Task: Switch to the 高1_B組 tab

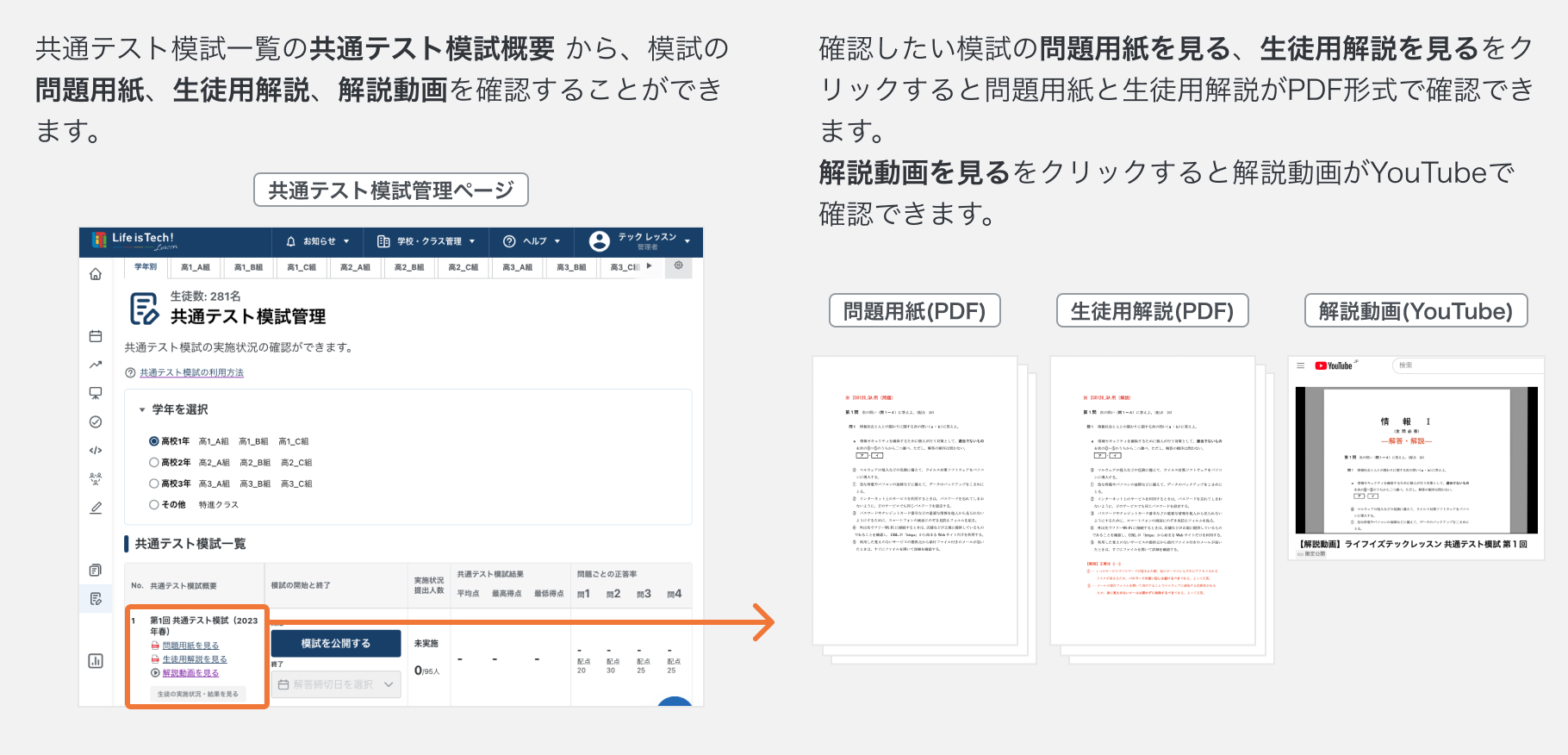Action: [x=249, y=267]
